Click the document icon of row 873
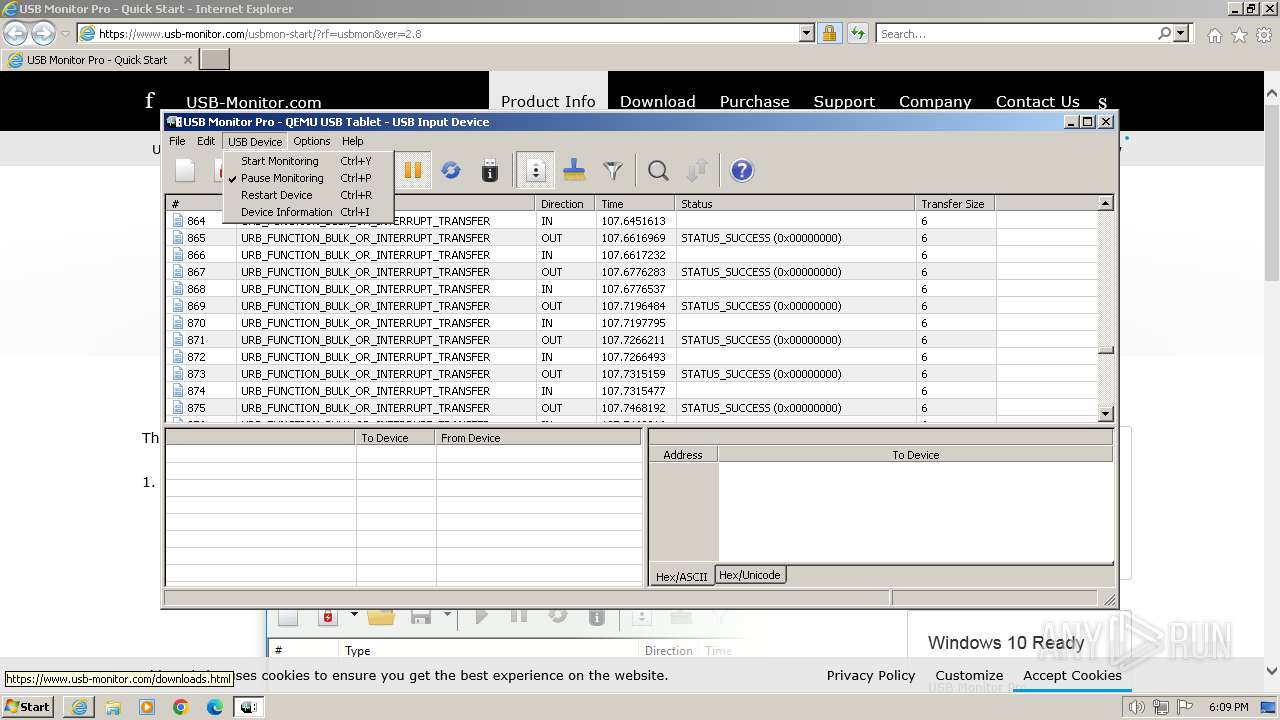Image resolution: width=1280 pixels, height=720 pixels. click(178, 374)
